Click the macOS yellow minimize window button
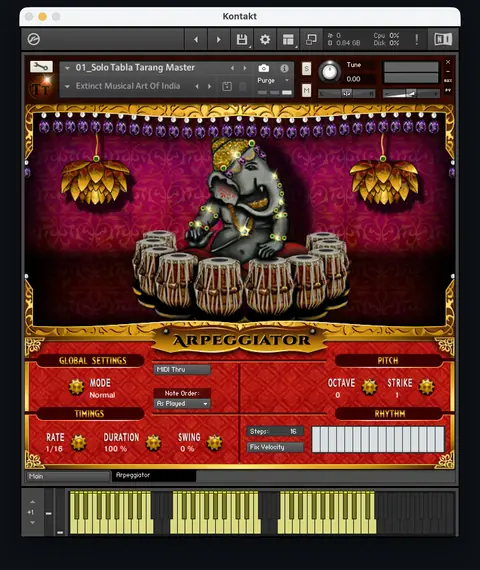Screen dimensions: 480x570 pos(43,17)
